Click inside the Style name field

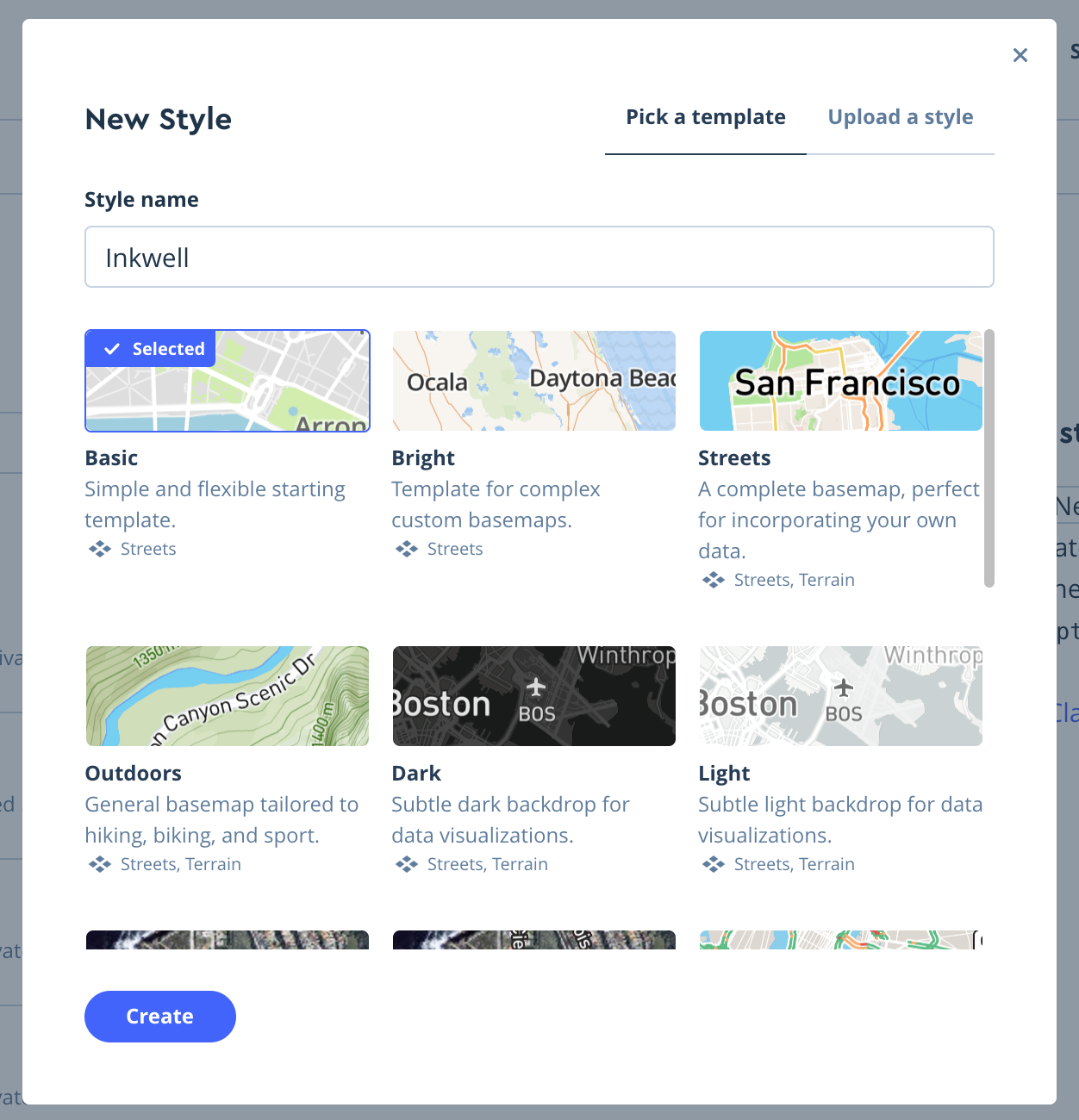coord(539,257)
